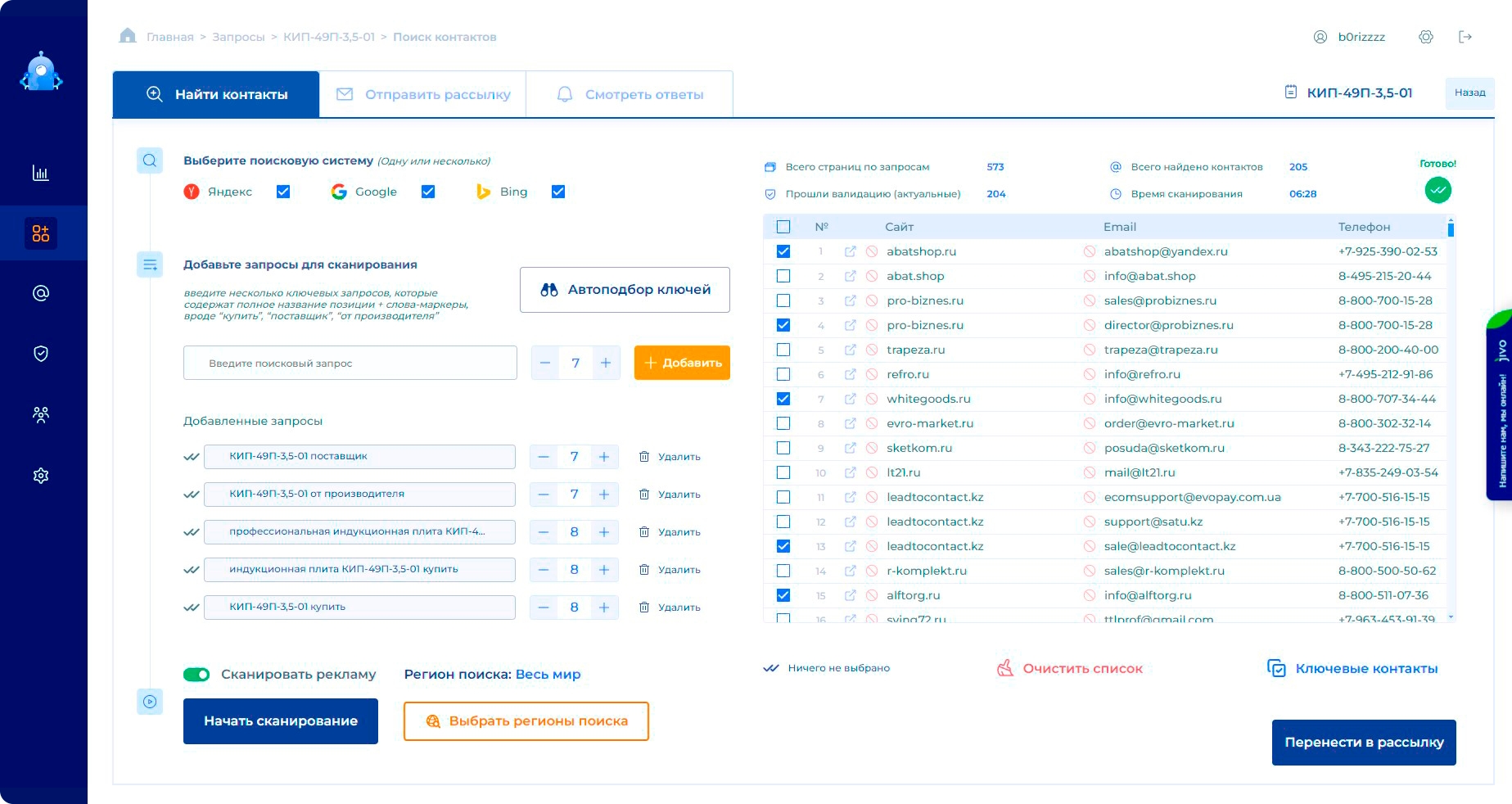Disable the 'Сканировать рекламу' toggle
1512x804 pixels.
pos(196,675)
